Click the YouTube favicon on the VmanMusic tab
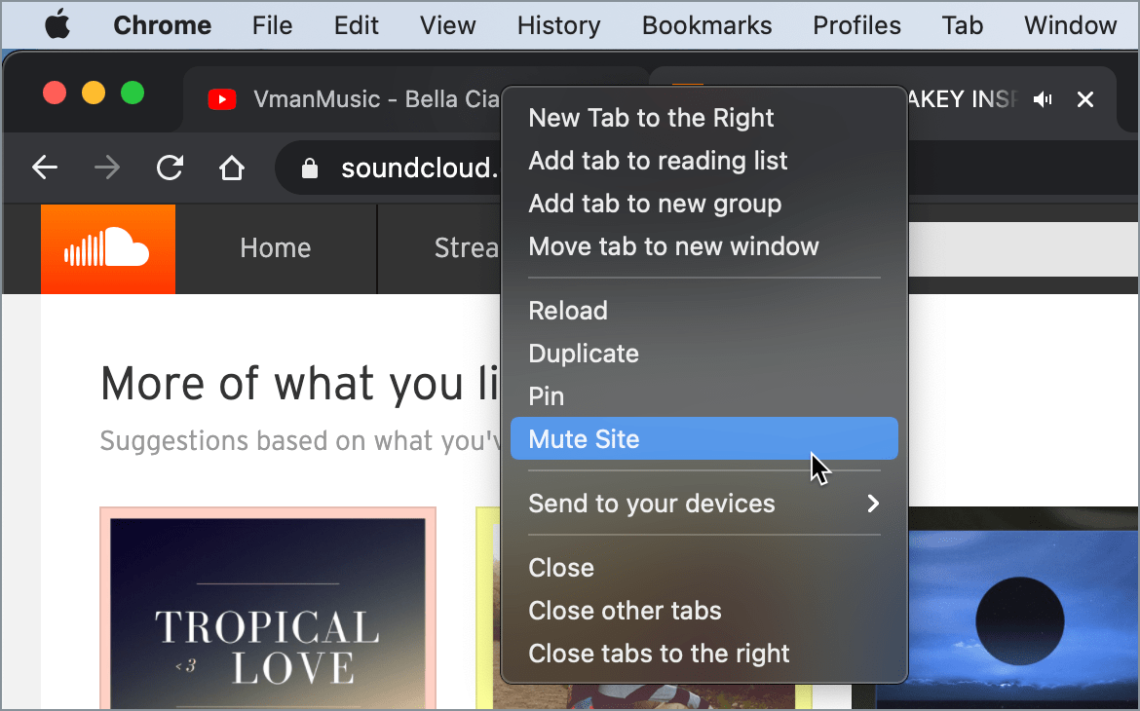The image size is (1140, 711). click(221, 99)
